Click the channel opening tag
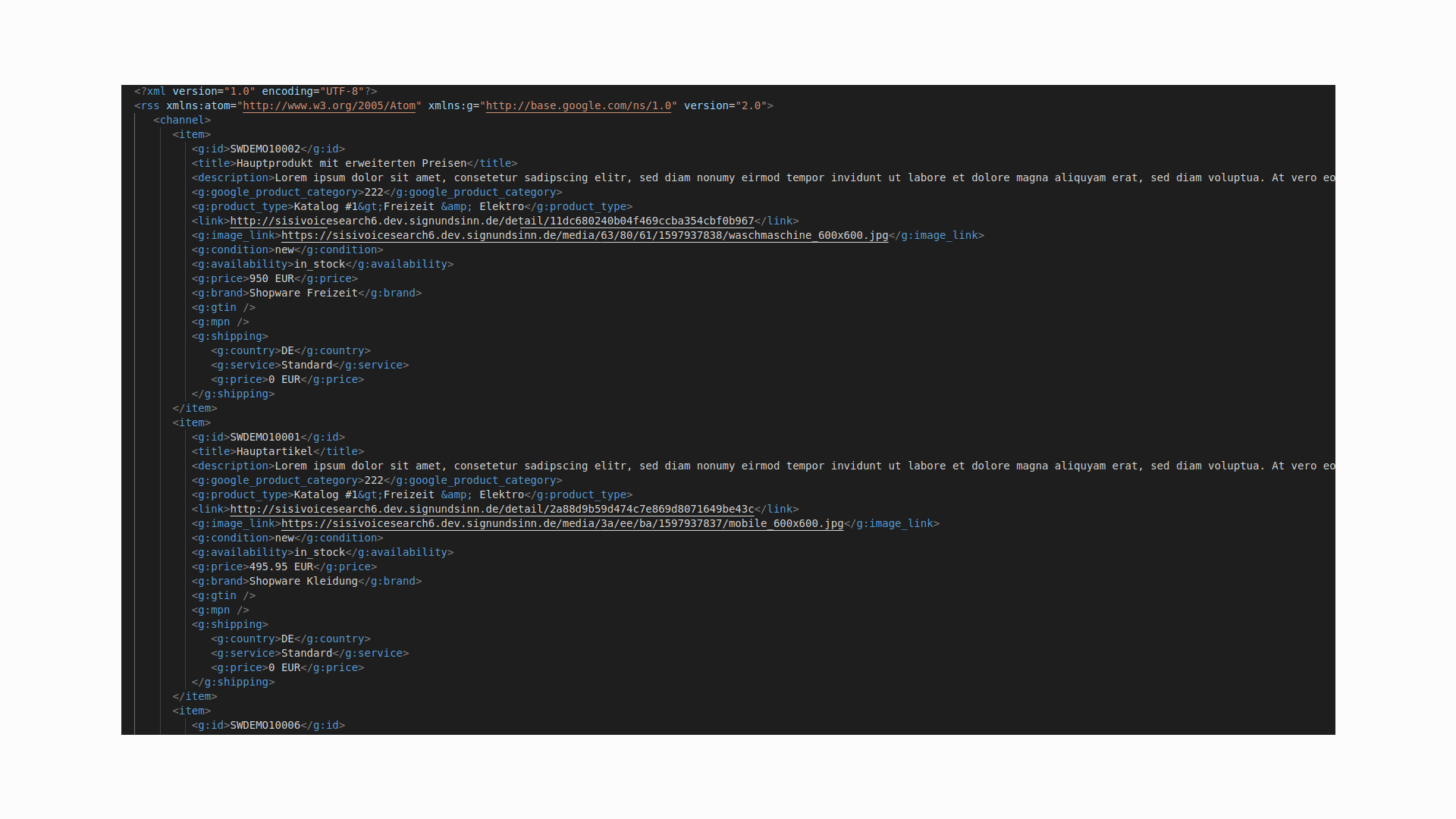The width and height of the screenshot is (1456, 819). coord(182,120)
